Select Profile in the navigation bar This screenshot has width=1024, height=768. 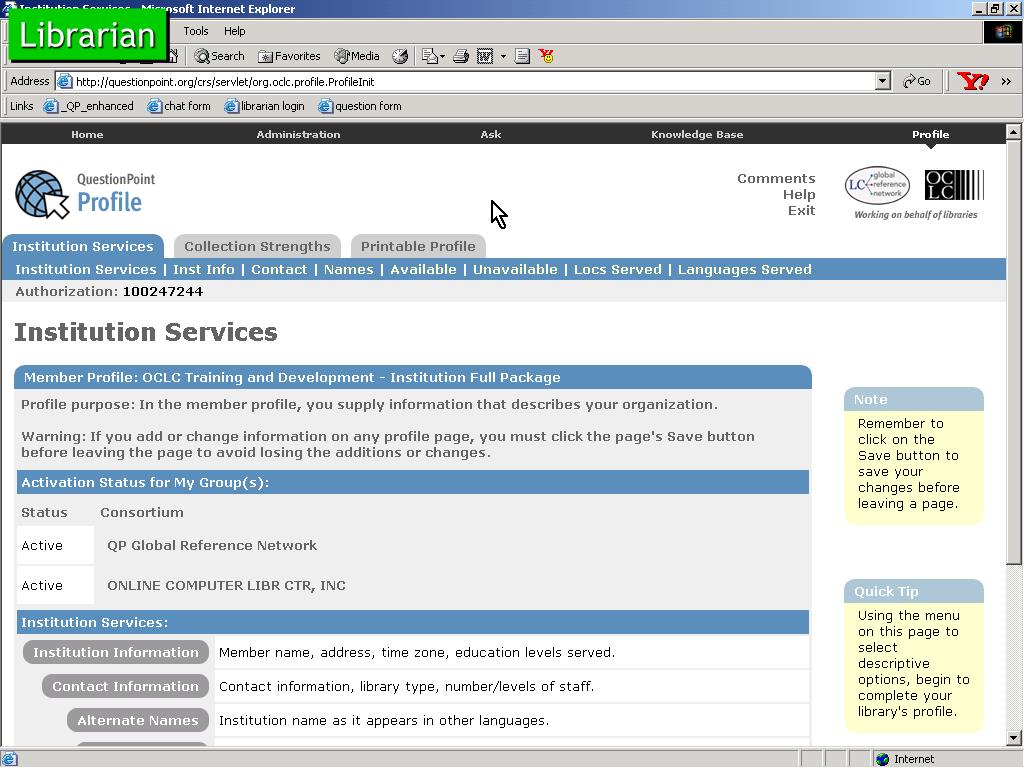[931, 134]
